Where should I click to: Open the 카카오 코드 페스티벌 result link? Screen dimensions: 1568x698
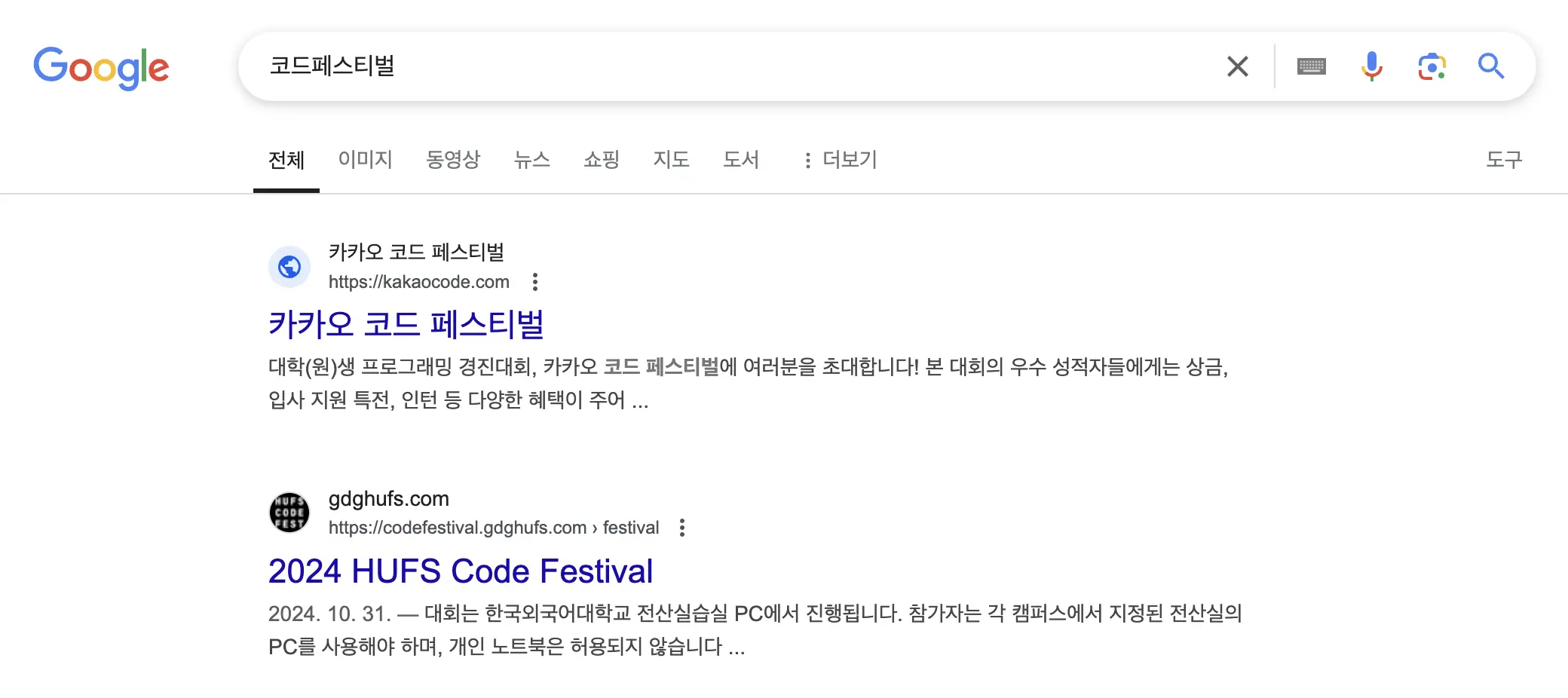[408, 324]
